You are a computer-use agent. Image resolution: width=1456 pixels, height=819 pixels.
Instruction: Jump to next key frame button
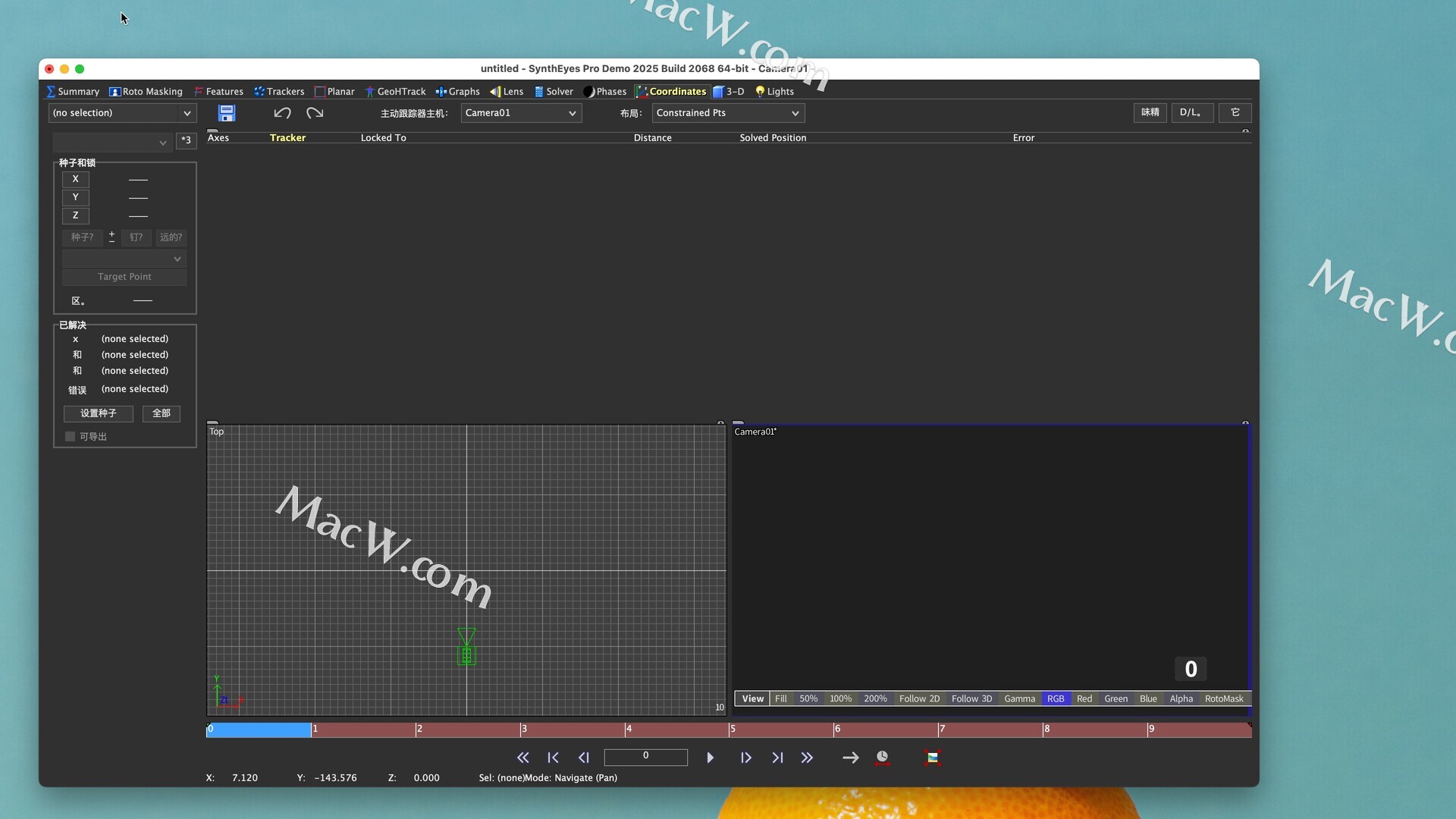tap(777, 758)
